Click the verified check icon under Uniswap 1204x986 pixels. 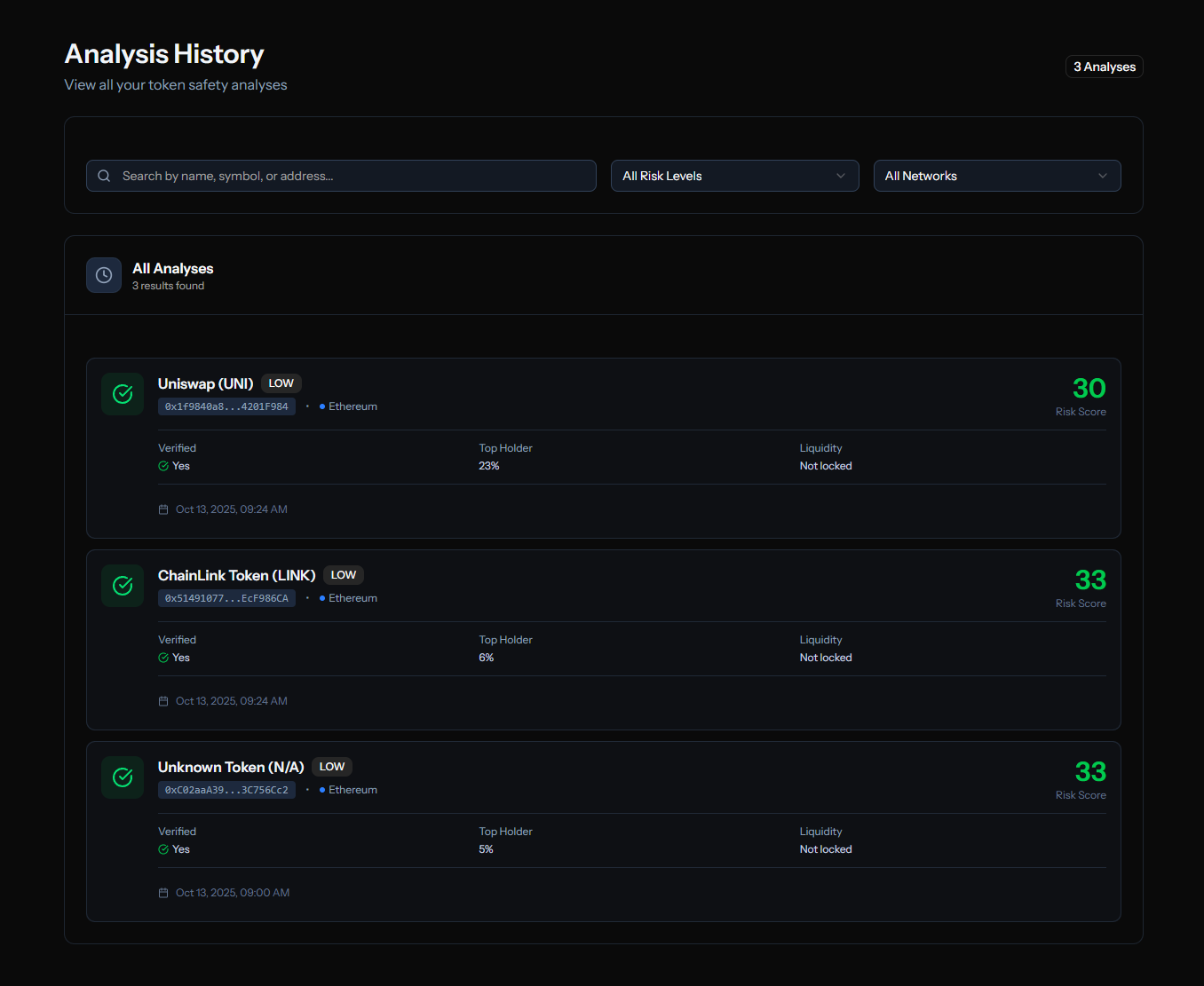tap(163, 466)
